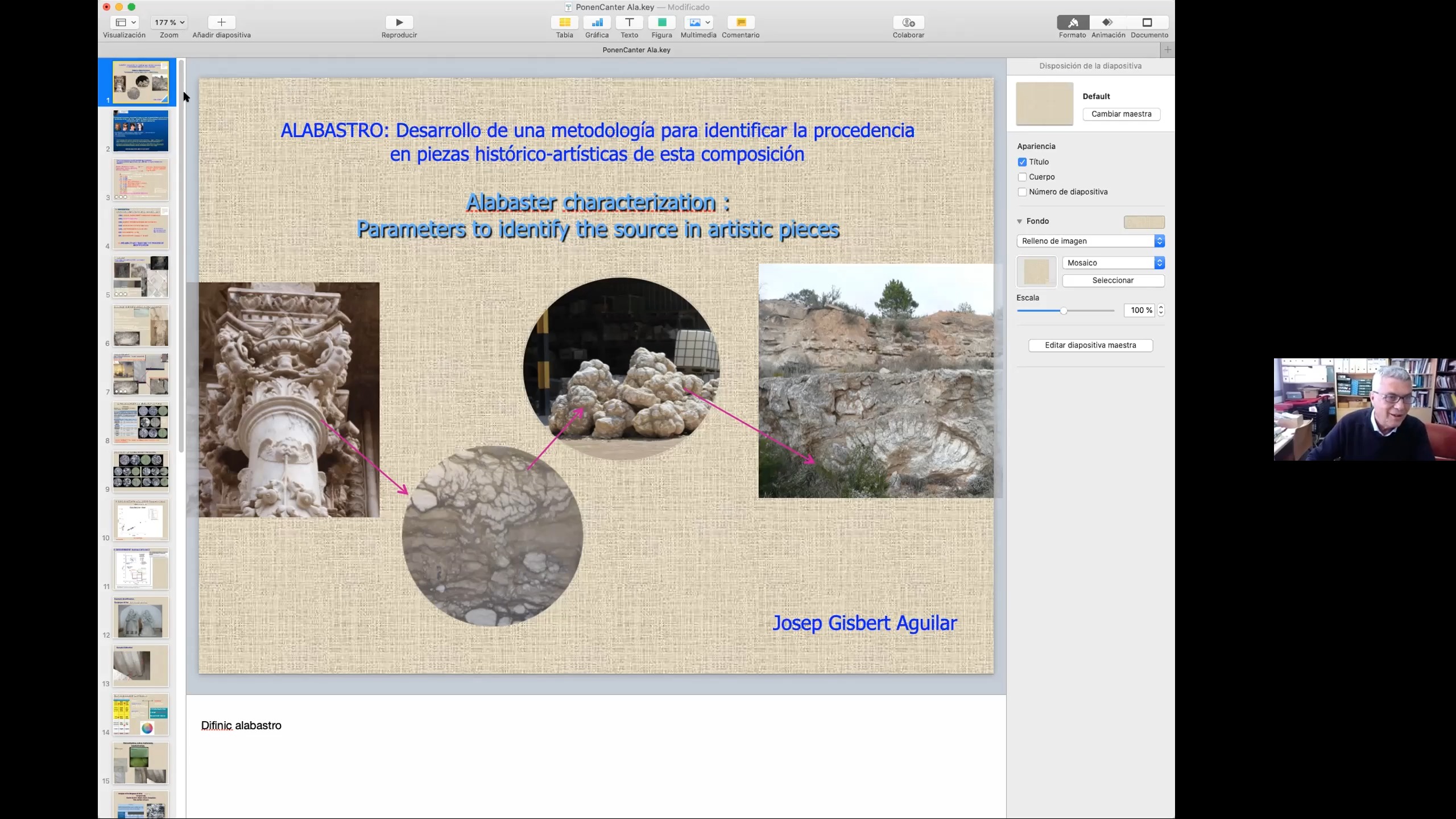This screenshot has width=1456, height=819.
Task: Uncheck the Título checkbox
Action: pos(1022,162)
